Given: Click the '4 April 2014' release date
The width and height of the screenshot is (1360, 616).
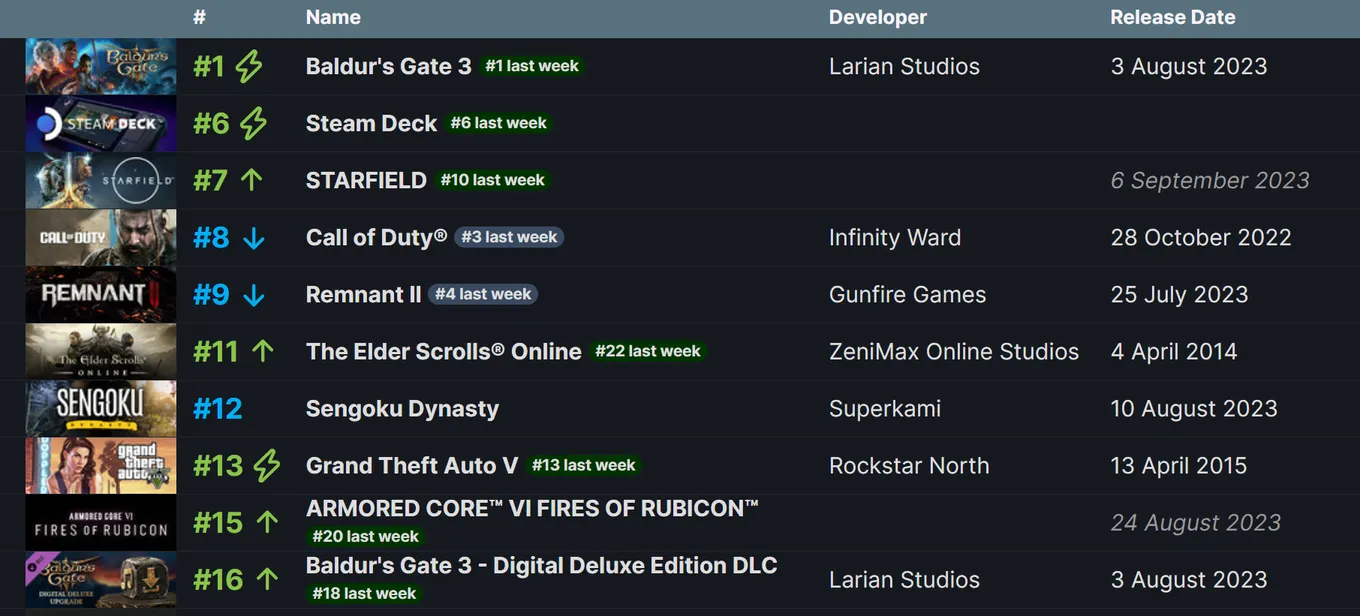Looking at the screenshot, I should pyautogui.click(x=1174, y=352).
